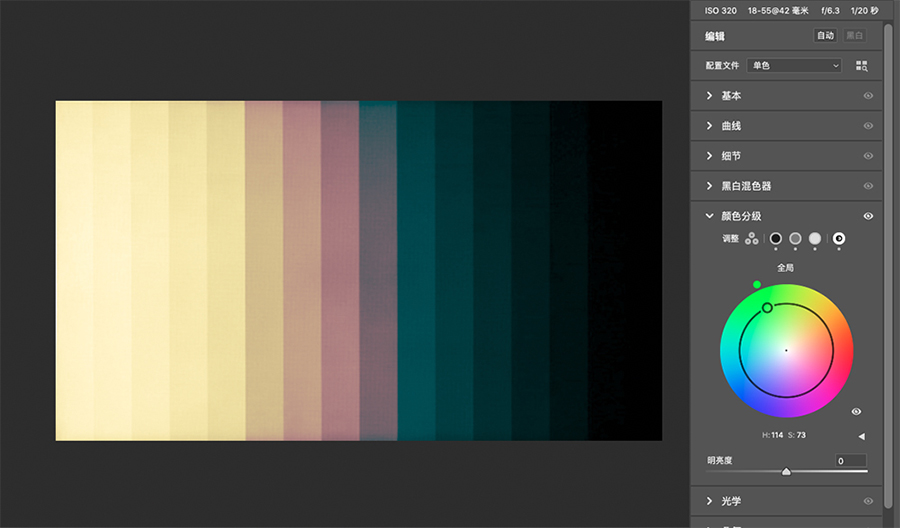Expand the 光学 panel
The image size is (900, 528).
pos(710,501)
